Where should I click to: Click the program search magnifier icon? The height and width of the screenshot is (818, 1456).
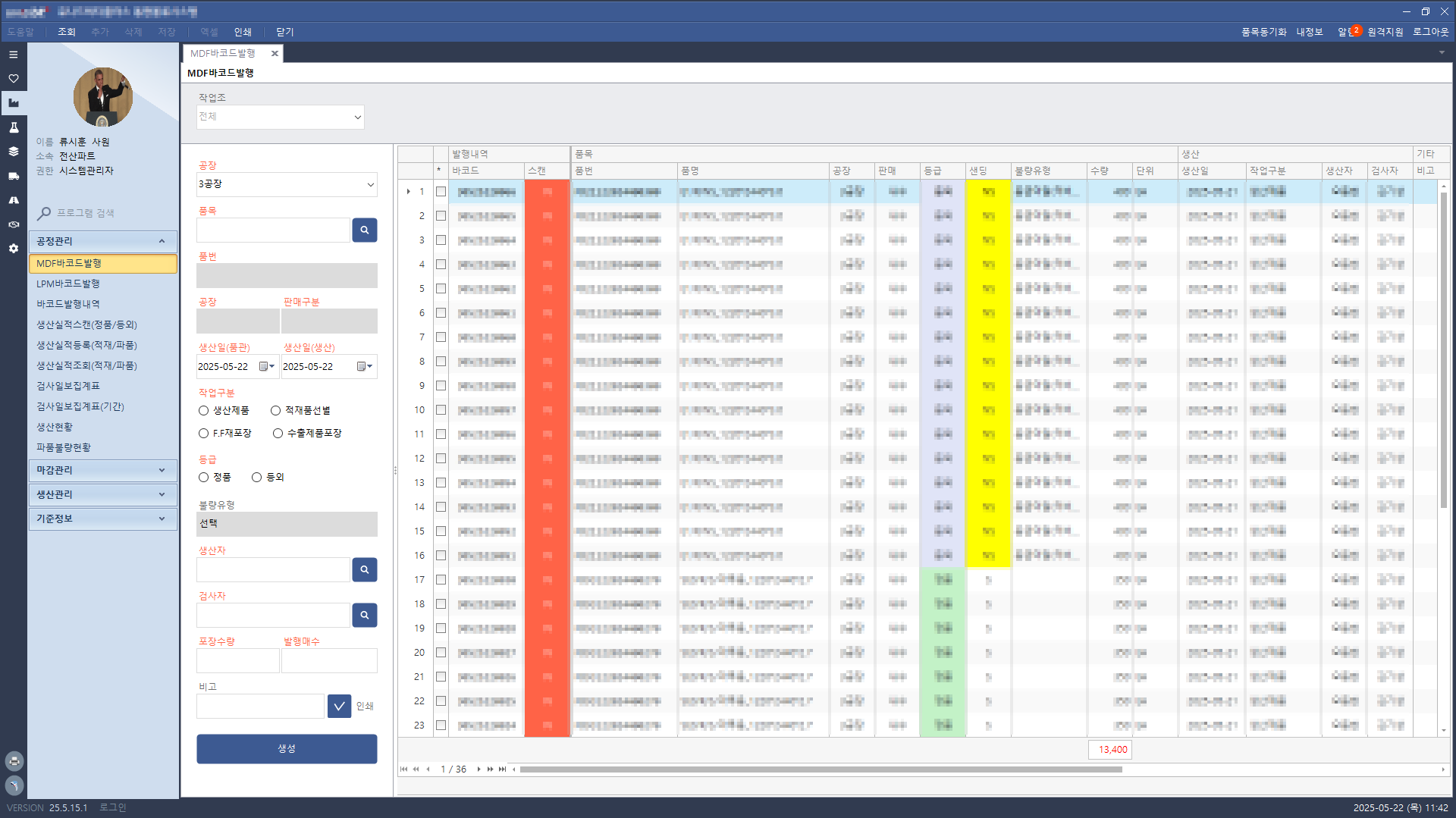[x=44, y=214]
